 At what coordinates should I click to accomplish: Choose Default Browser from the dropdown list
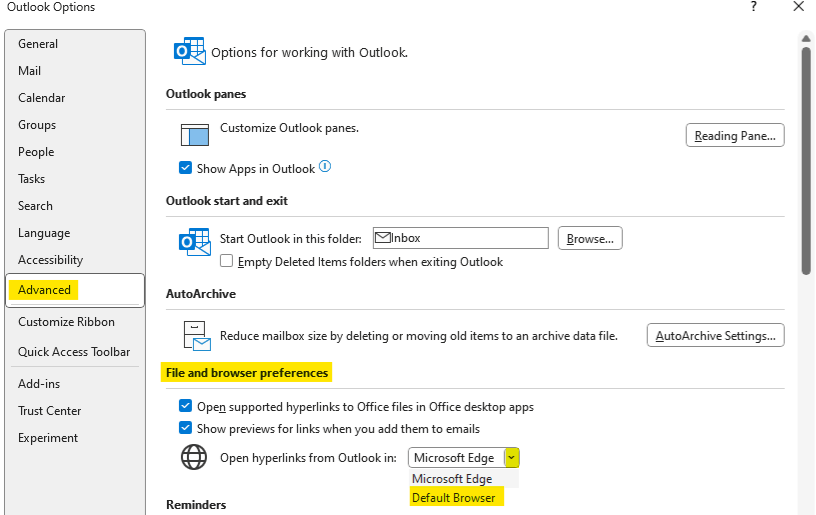[x=453, y=497]
